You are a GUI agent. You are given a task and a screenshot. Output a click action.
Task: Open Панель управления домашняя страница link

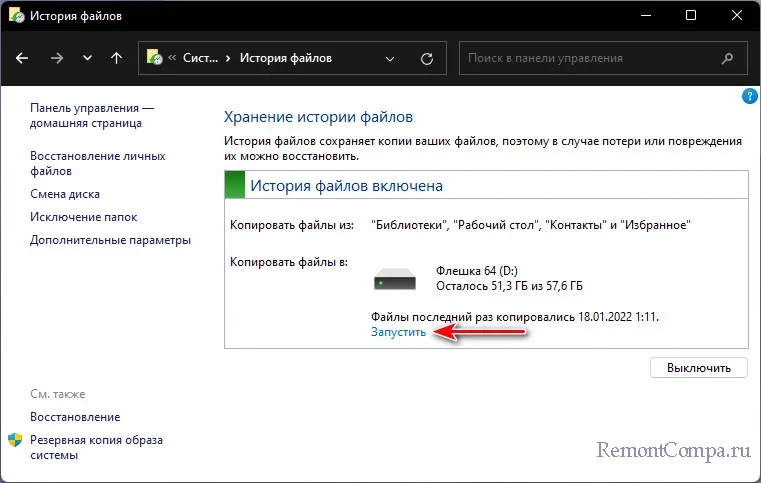click(92, 115)
